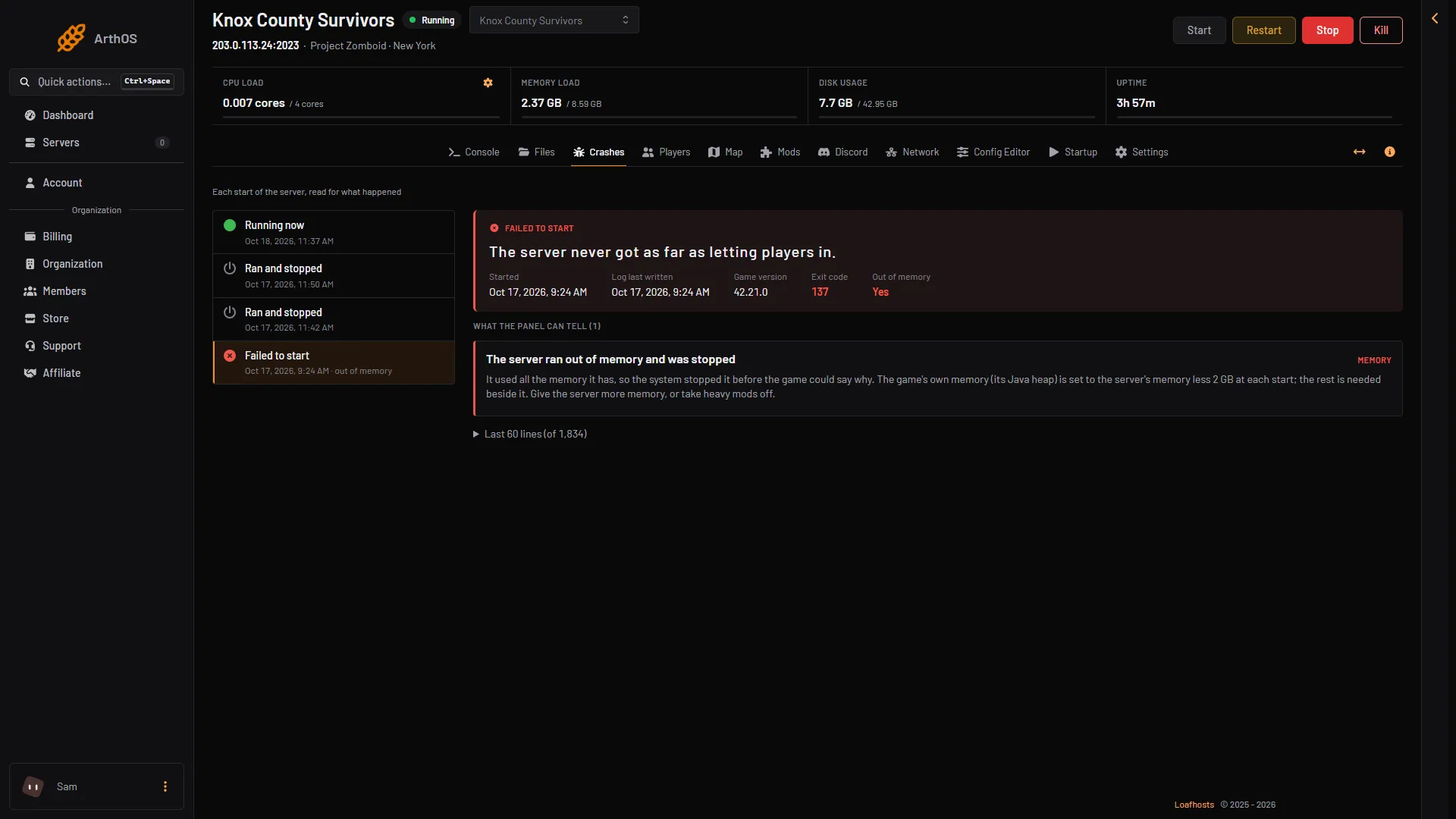Image resolution: width=1456 pixels, height=819 pixels.
Task: Open the Players tab
Action: (x=667, y=152)
